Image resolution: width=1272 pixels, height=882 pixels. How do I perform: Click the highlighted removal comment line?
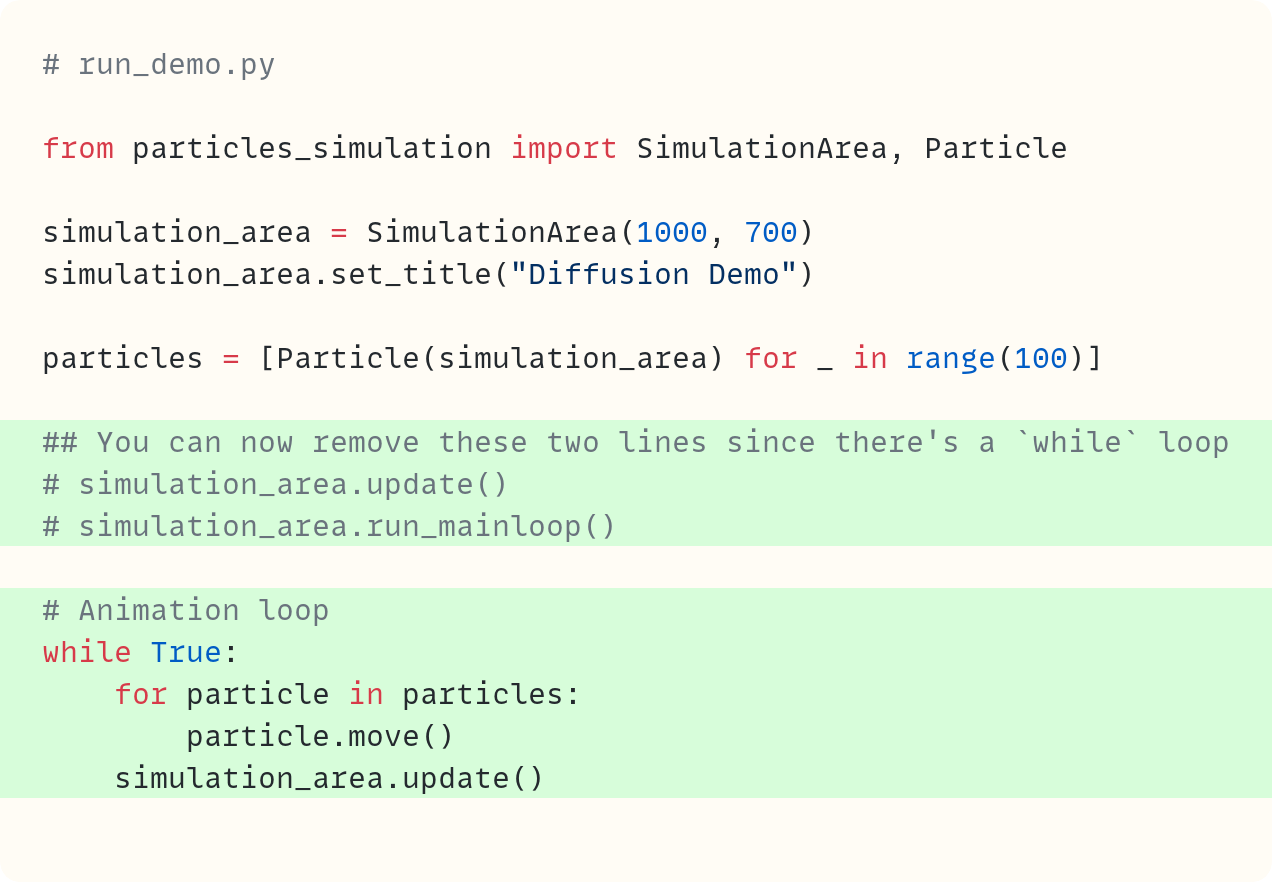click(635, 442)
